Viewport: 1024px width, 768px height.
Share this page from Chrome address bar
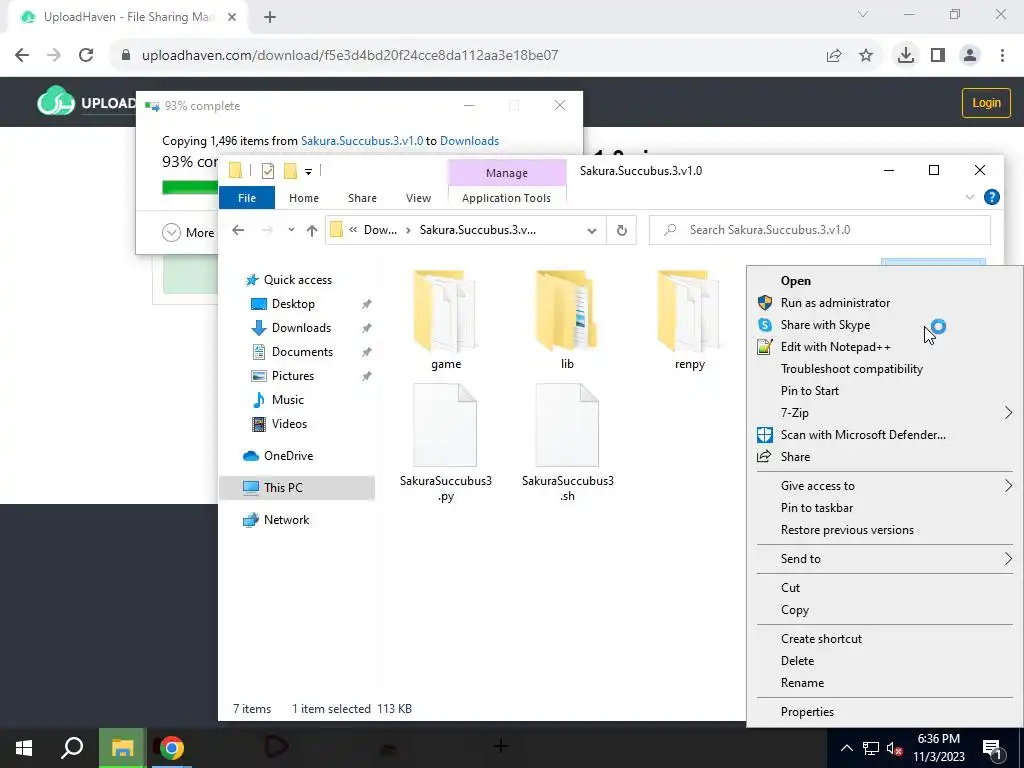pyautogui.click(x=834, y=56)
